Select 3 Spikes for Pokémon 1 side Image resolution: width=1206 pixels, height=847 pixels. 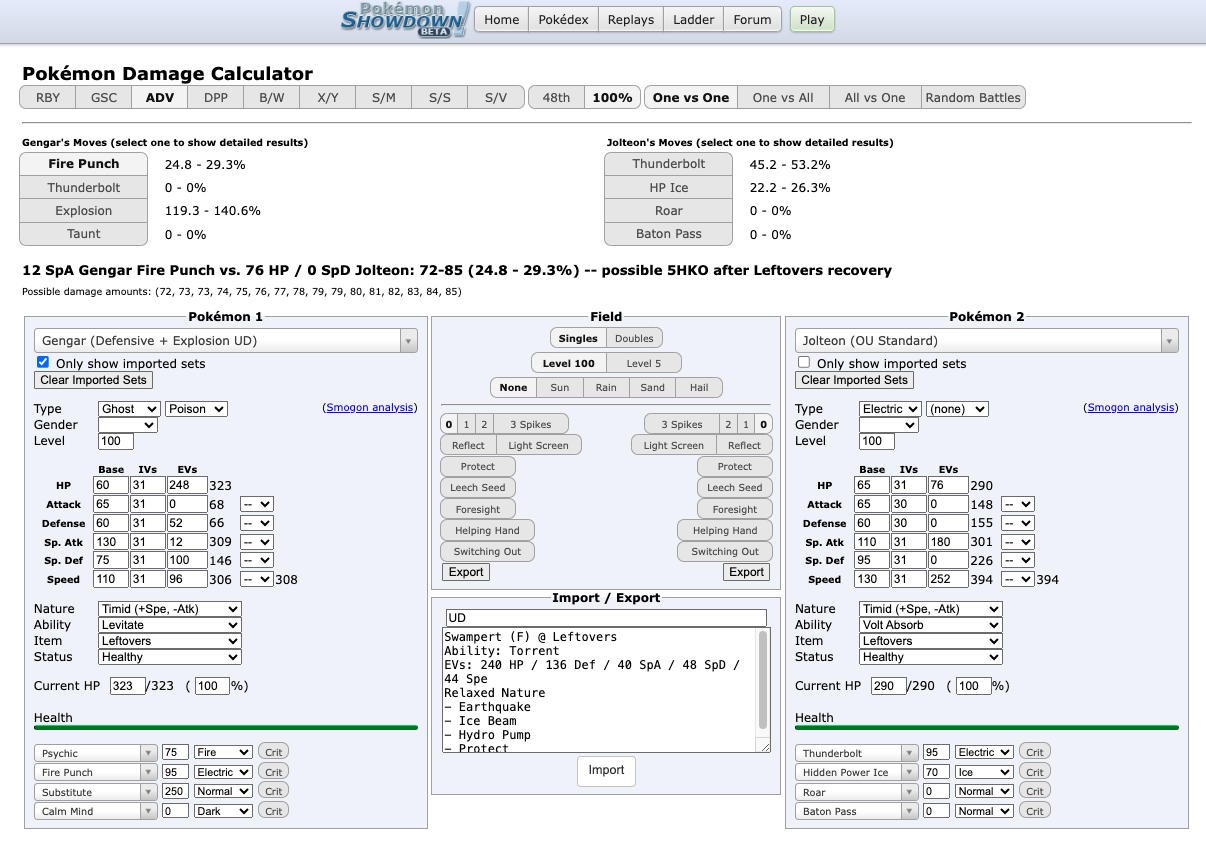531,424
